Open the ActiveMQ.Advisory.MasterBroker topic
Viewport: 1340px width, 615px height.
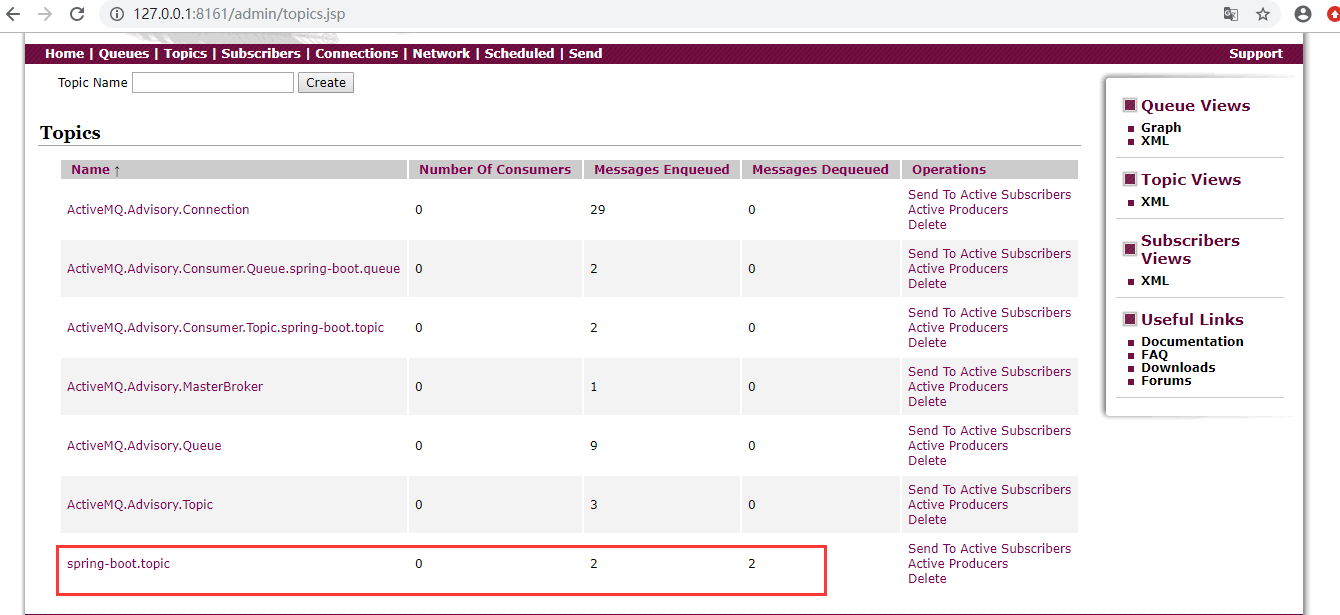tap(165, 387)
